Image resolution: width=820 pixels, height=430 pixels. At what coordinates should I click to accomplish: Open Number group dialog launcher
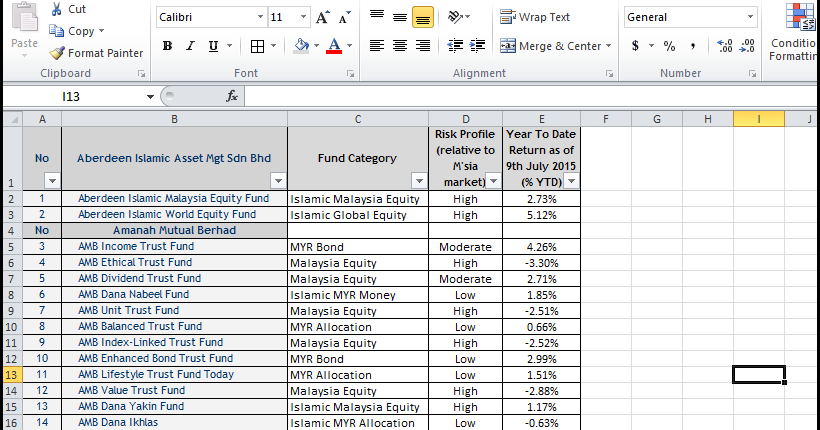pos(752,74)
